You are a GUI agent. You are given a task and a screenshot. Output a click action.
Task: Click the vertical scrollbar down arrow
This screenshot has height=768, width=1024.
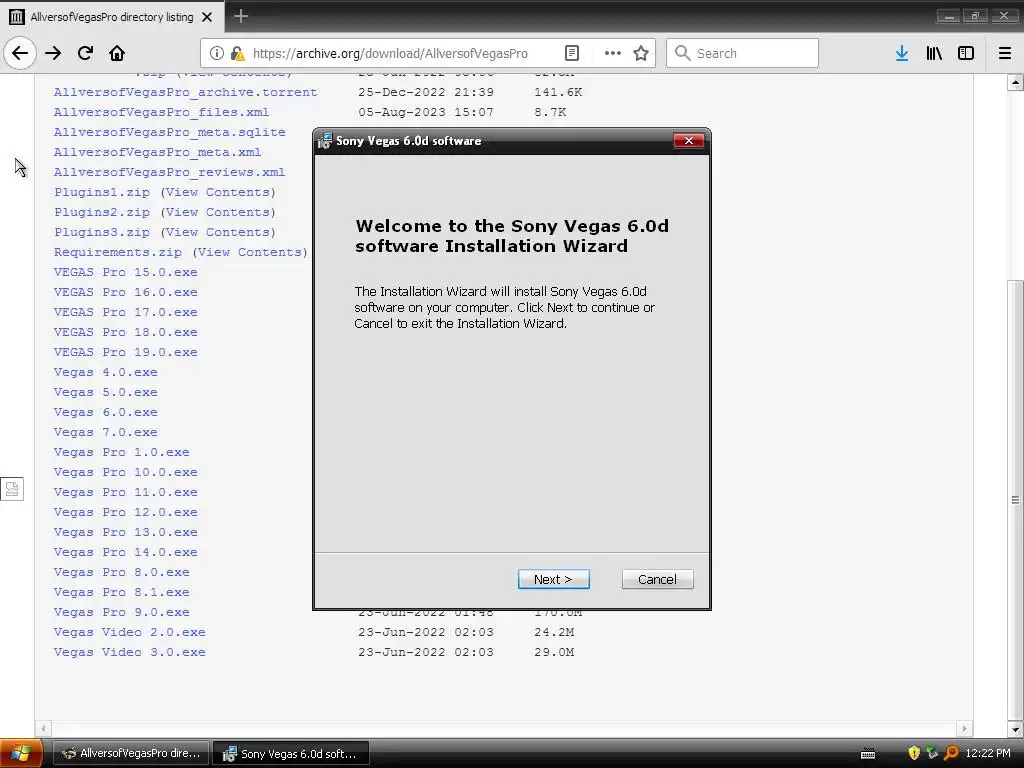click(1015, 729)
